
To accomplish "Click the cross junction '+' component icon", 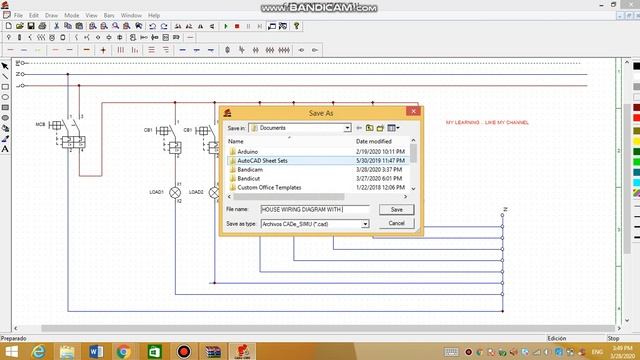I will (103, 50).
